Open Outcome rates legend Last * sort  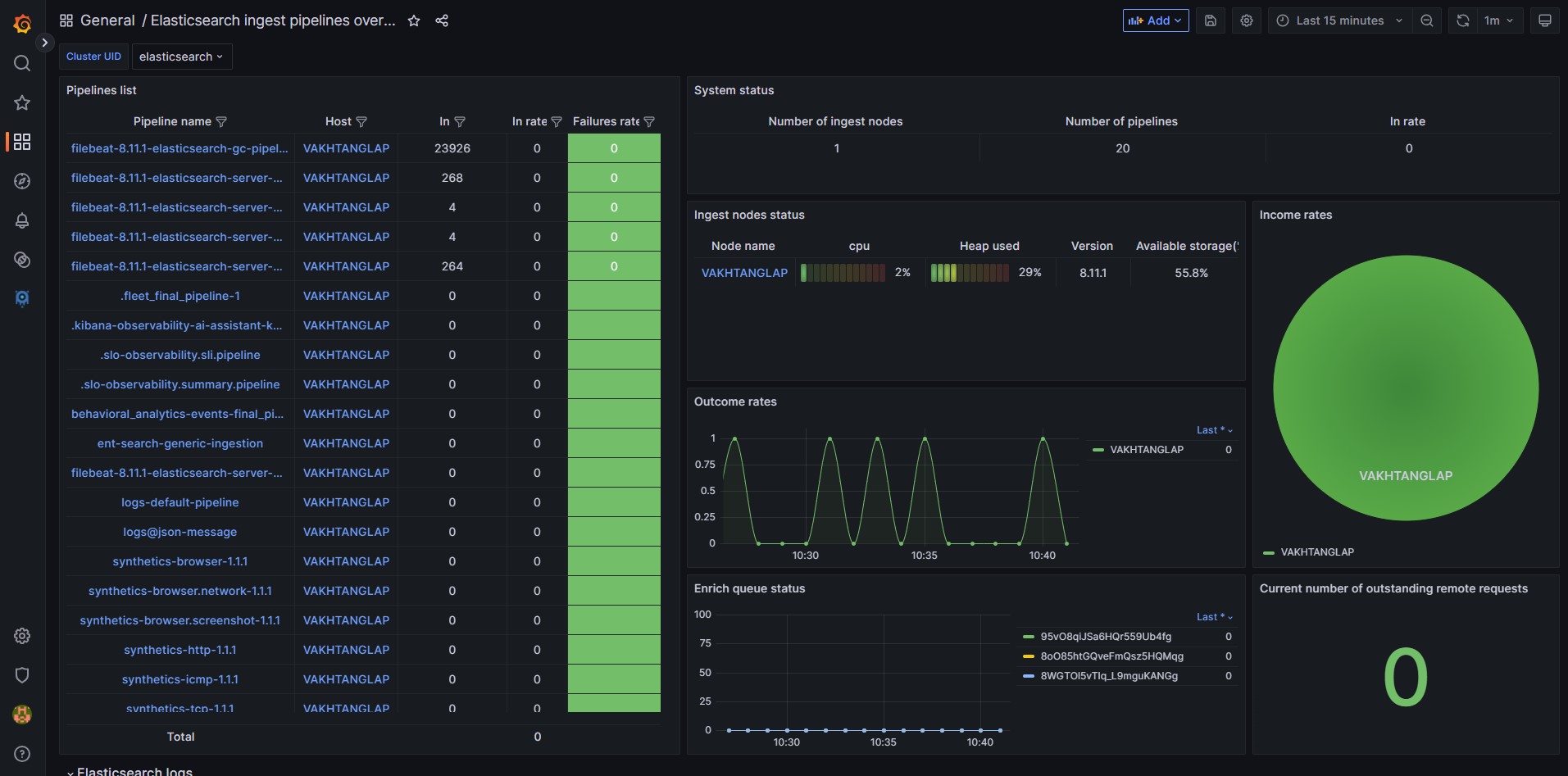(x=1214, y=430)
